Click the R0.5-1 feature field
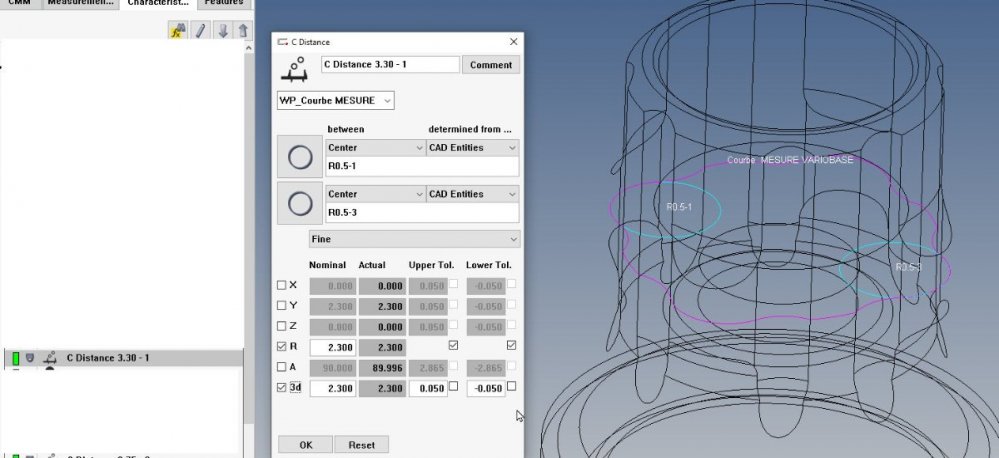 pos(422,167)
